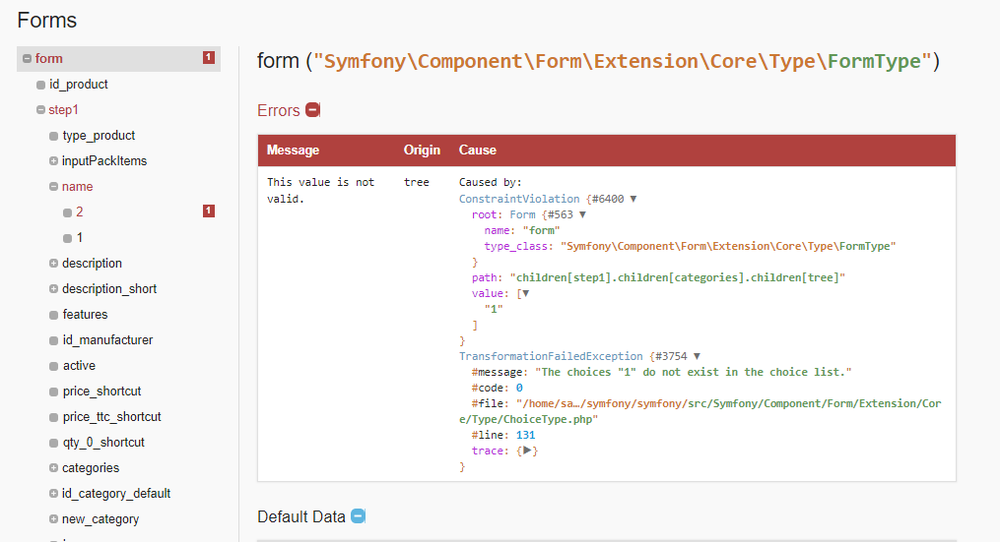Expand the description tree node
Screen dimensions: 1000x542
[54, 263]
